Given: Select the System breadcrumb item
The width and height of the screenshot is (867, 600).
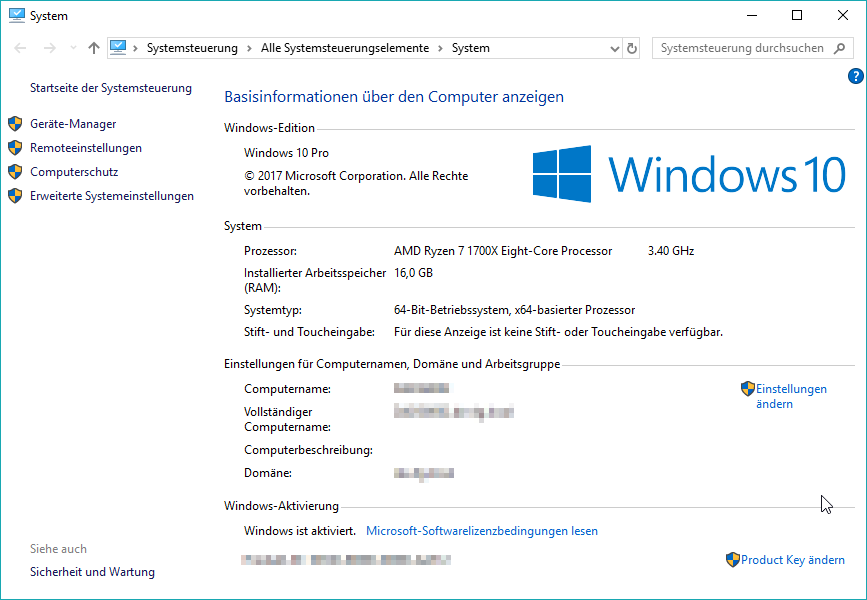Looking at the screenshot, I should click(471, 48).
